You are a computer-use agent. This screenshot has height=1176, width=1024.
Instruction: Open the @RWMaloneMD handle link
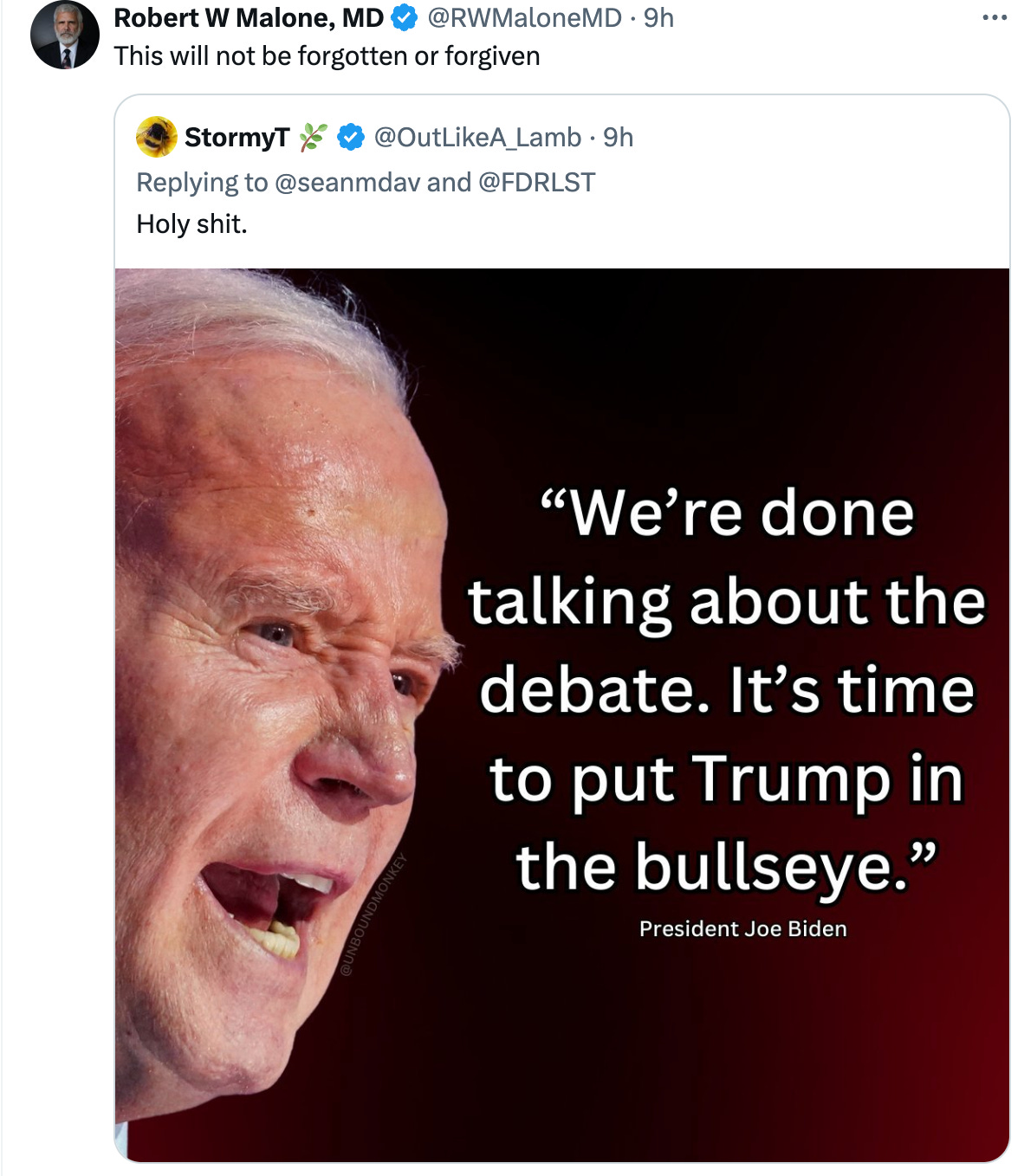click(524, 18)
